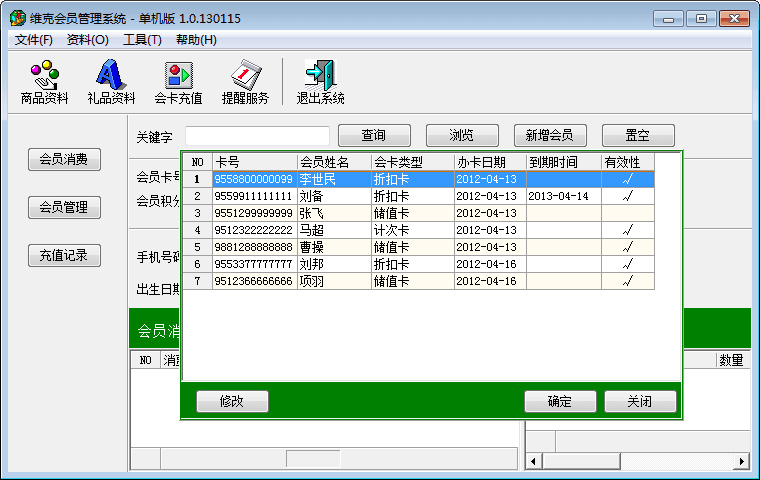760x480 pixels.
Task: Toggle validity checkmark for 李世民 row
Action: (x=627, y=180)
